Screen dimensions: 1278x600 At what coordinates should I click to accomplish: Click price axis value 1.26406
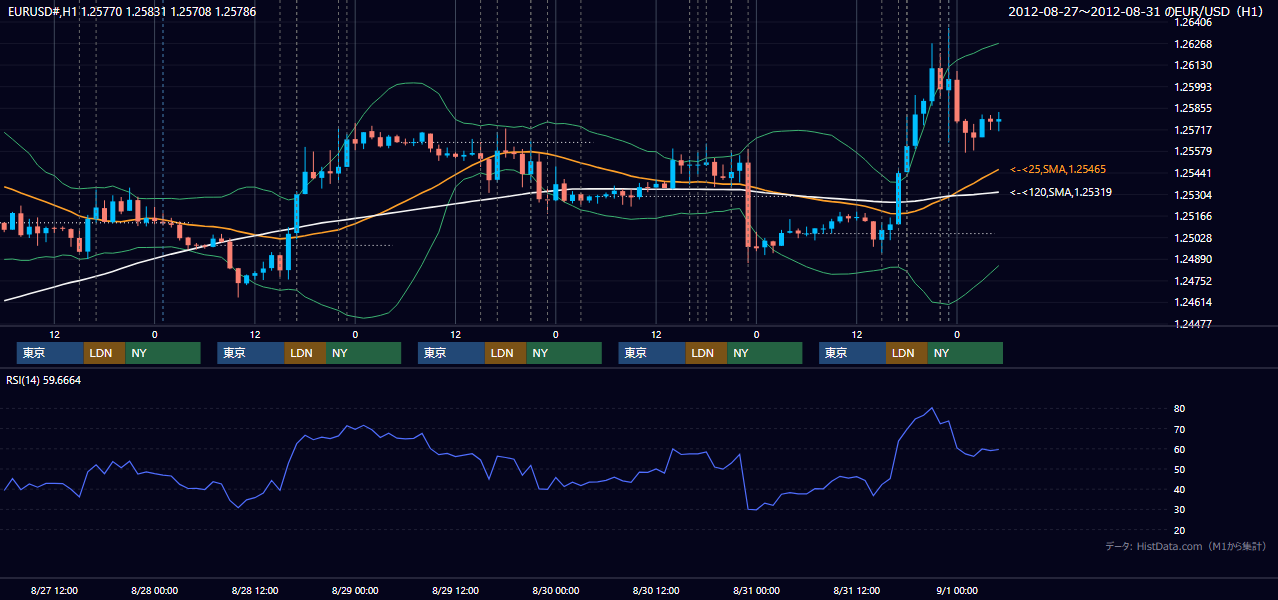[1192, 22]
